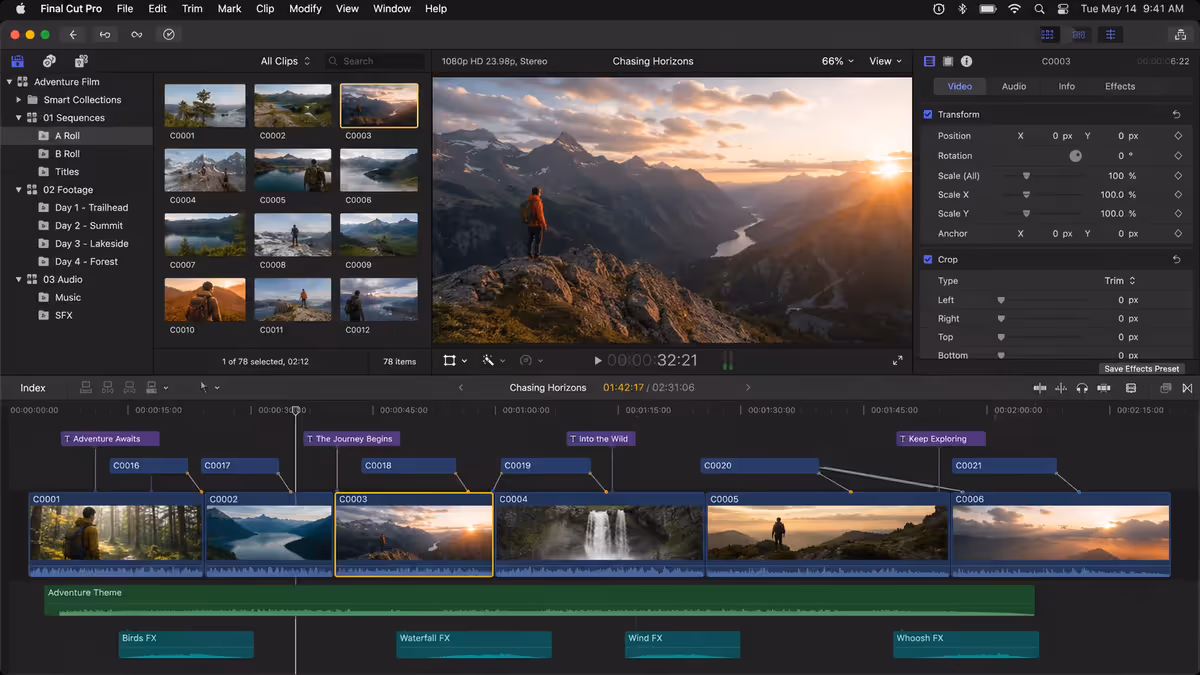Click the browser Search field
The width and height of the screenshot is (1200, 675).
(374, 61)
